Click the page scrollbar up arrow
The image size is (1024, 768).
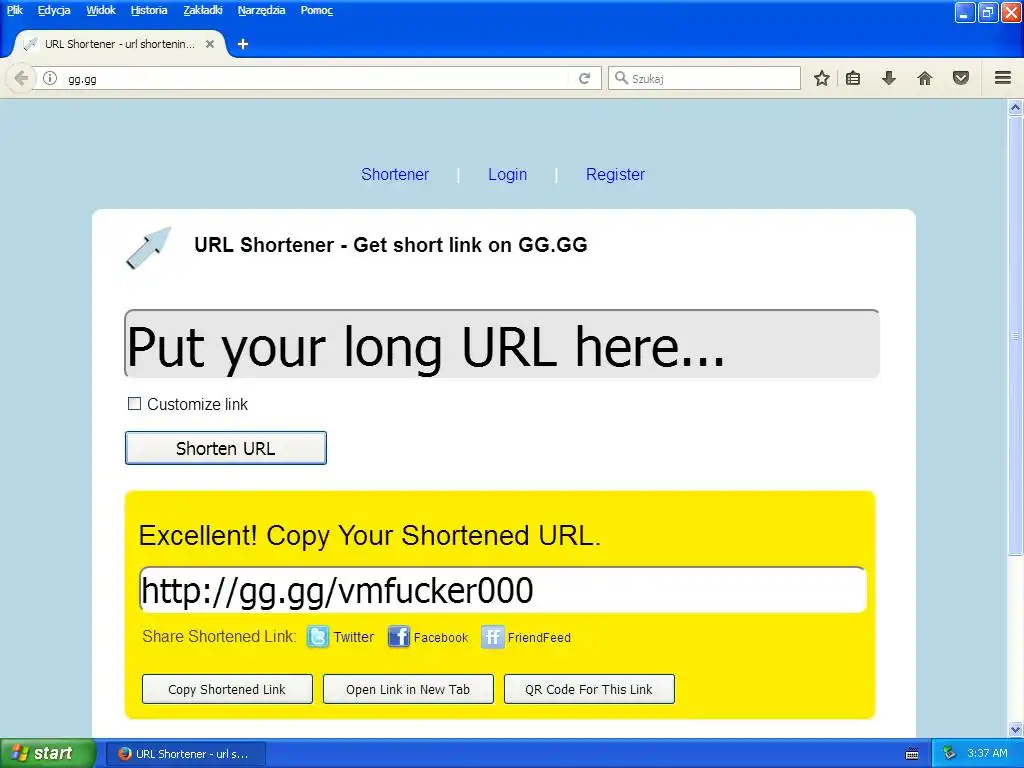pyautogui.click(x=1015, y=107)
